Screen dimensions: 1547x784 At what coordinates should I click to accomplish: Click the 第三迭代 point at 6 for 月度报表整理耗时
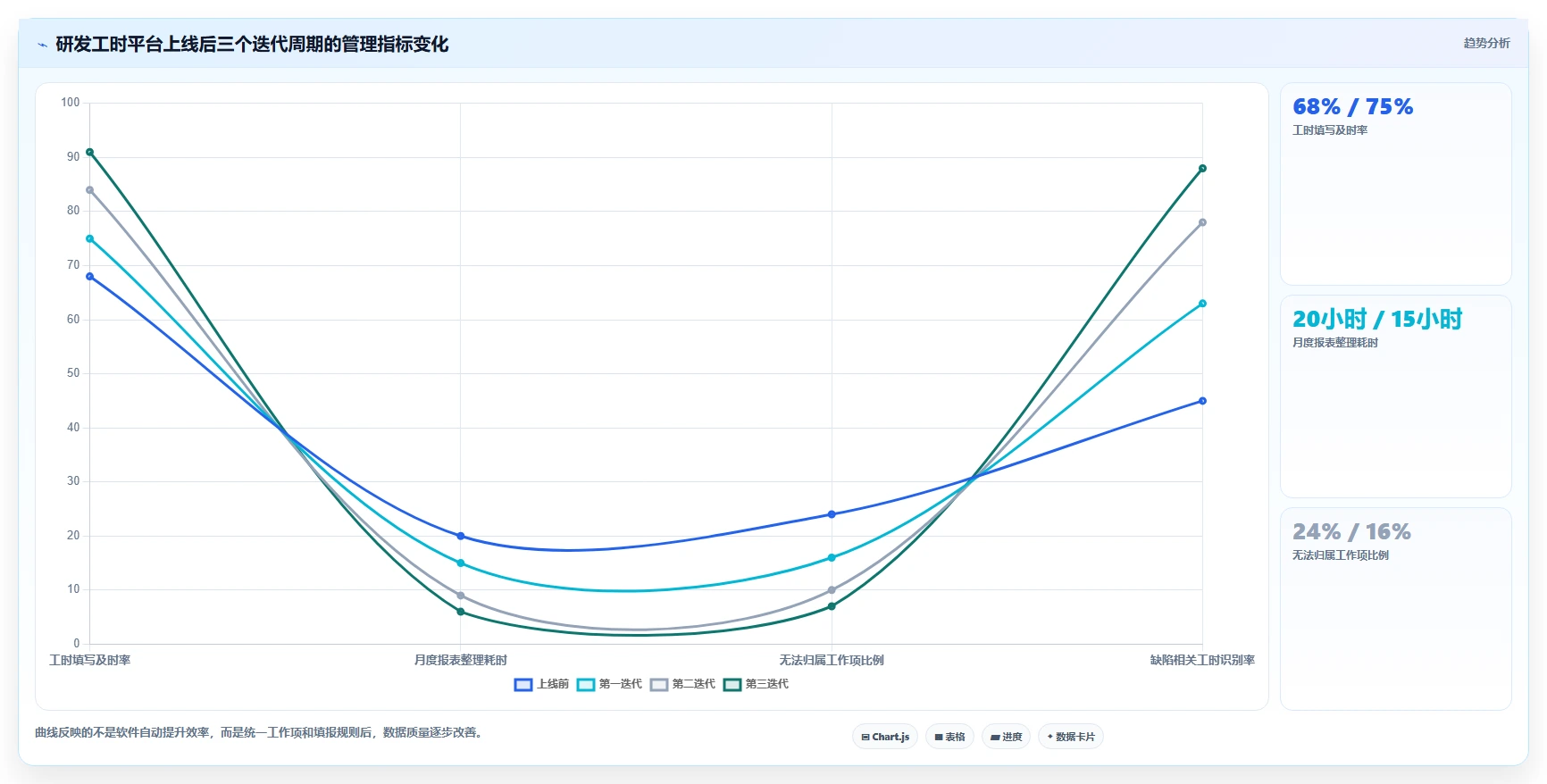(461, 612)
